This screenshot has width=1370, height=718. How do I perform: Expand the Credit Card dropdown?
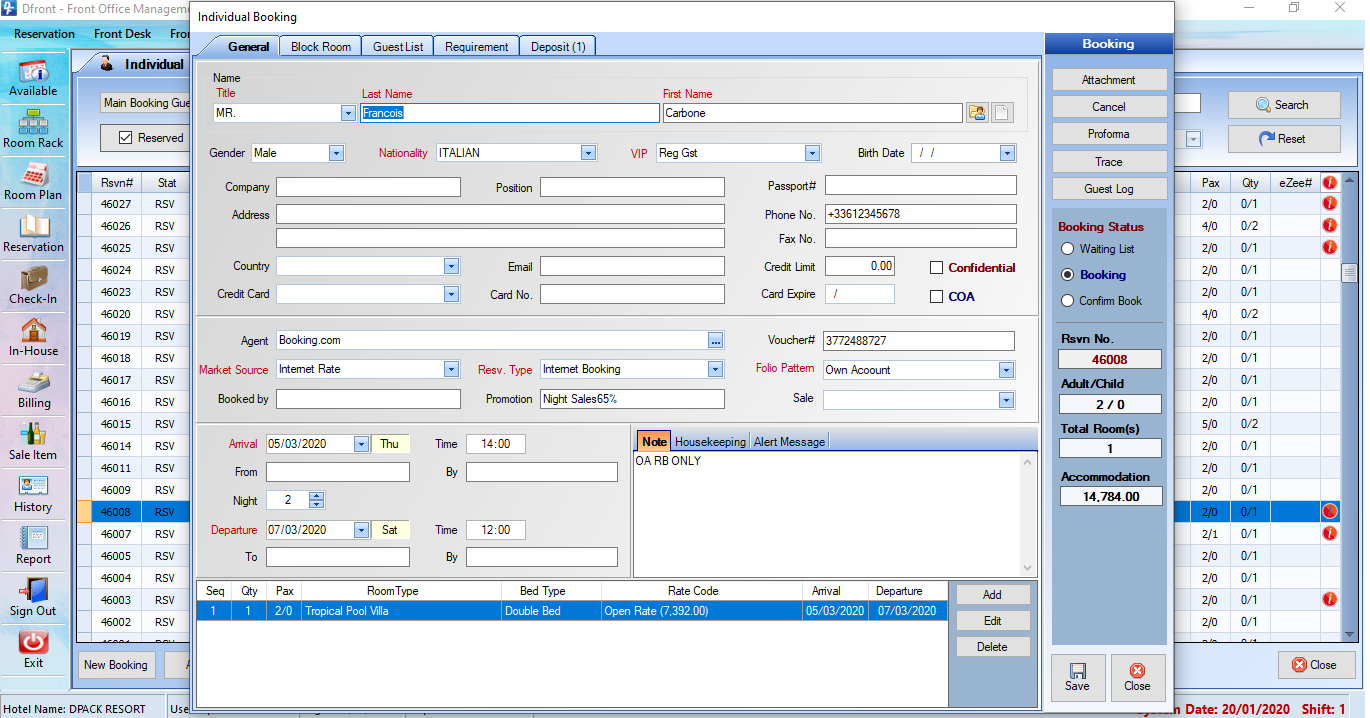[451, 295]
